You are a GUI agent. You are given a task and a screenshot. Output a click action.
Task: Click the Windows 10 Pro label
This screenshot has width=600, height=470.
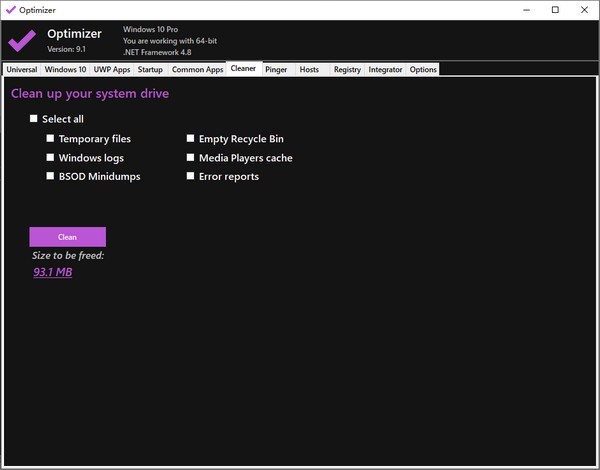tap(150, 29)
